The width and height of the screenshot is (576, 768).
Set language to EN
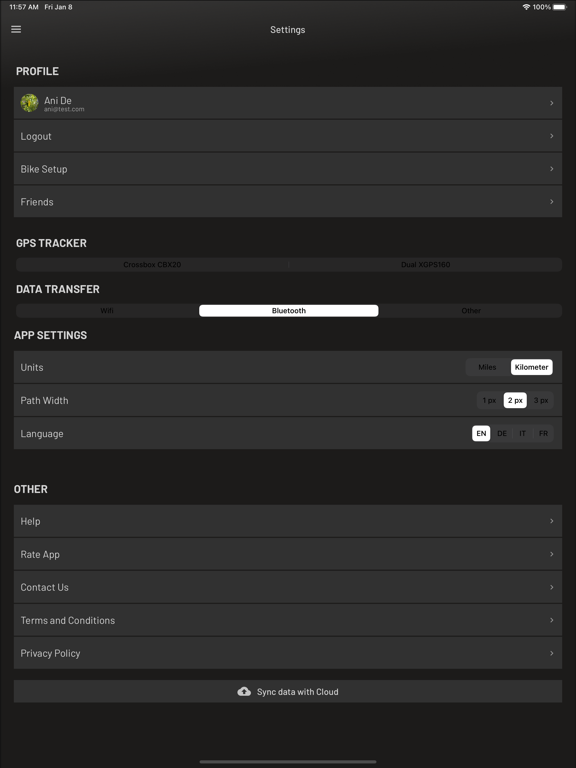point(481,433)
